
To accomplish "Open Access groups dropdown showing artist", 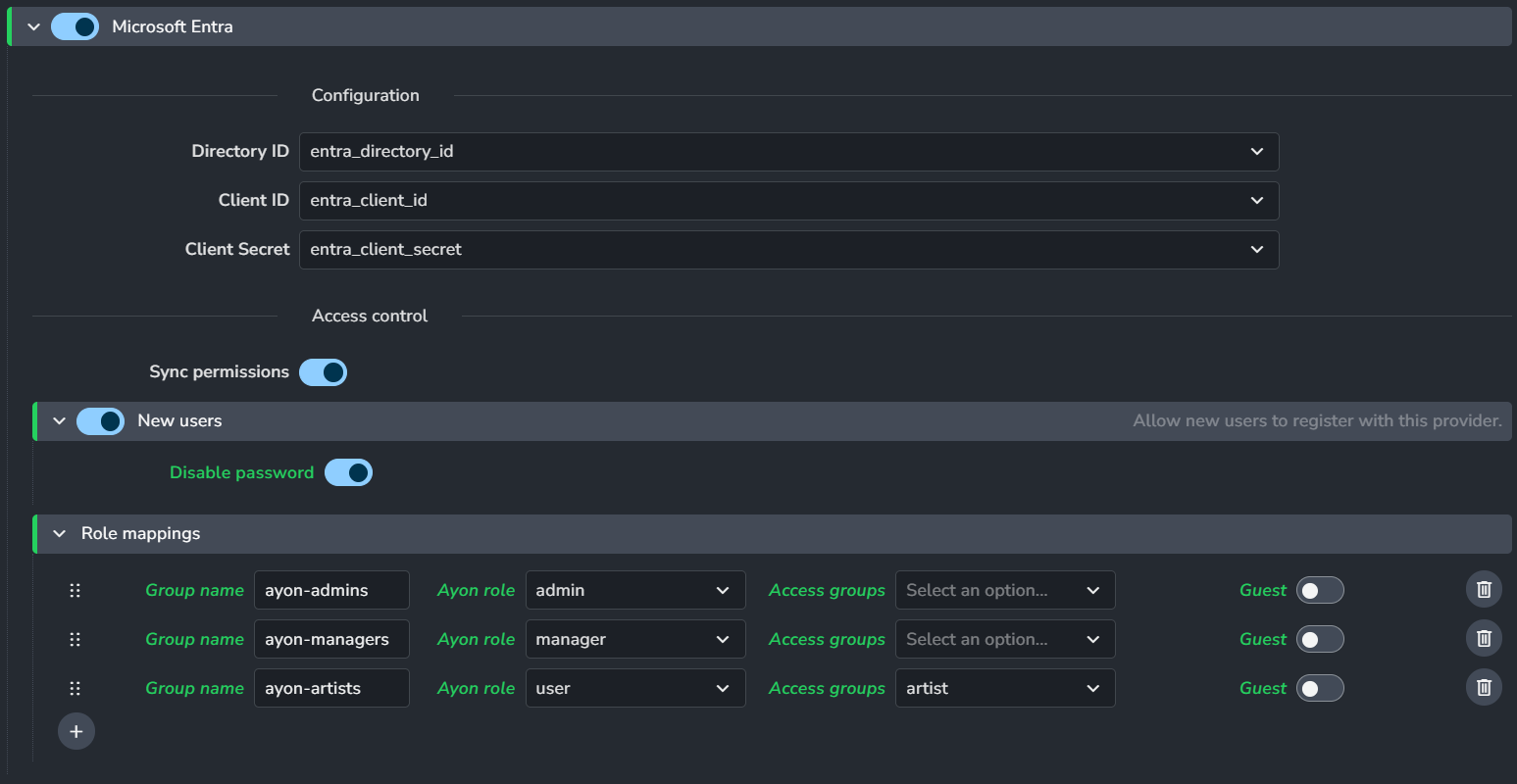I will point(1005,688).
